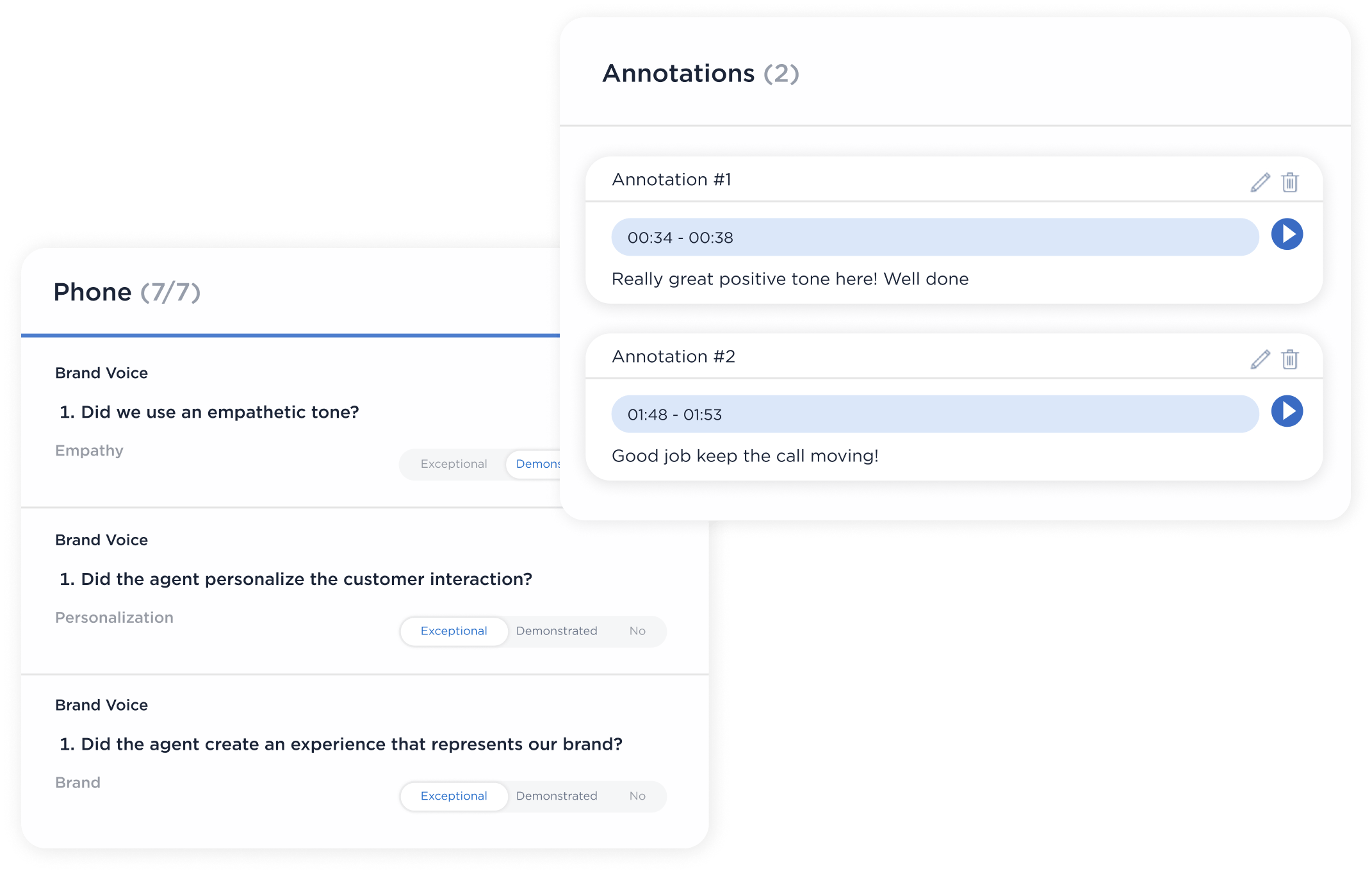This screenshot has height=874, width=1372.
Task: Mark Brand rating as No
Action: [637, 796]
